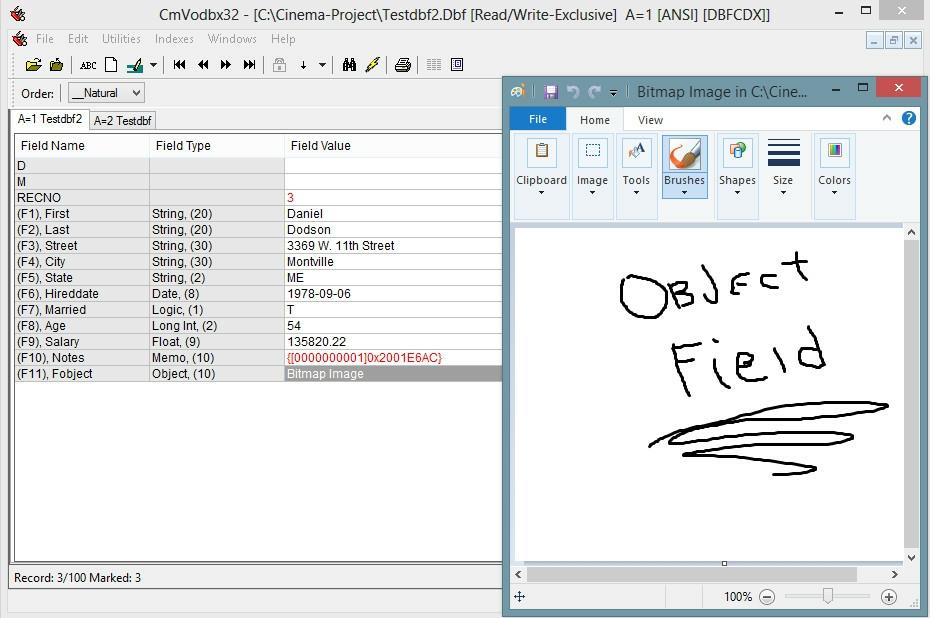
Task: Open the Paint Help question icon
Action: [908, 118]
